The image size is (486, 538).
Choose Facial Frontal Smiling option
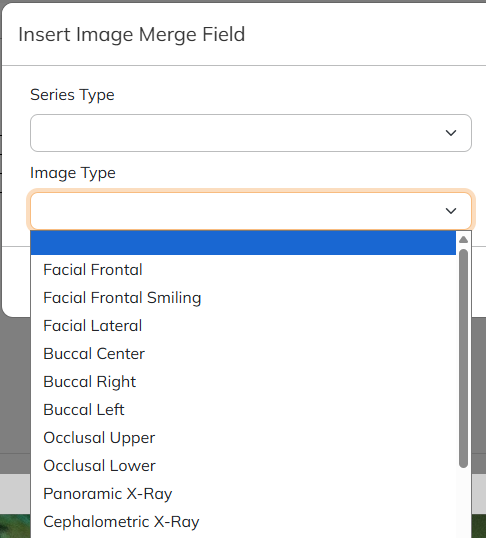pos(243,297)
